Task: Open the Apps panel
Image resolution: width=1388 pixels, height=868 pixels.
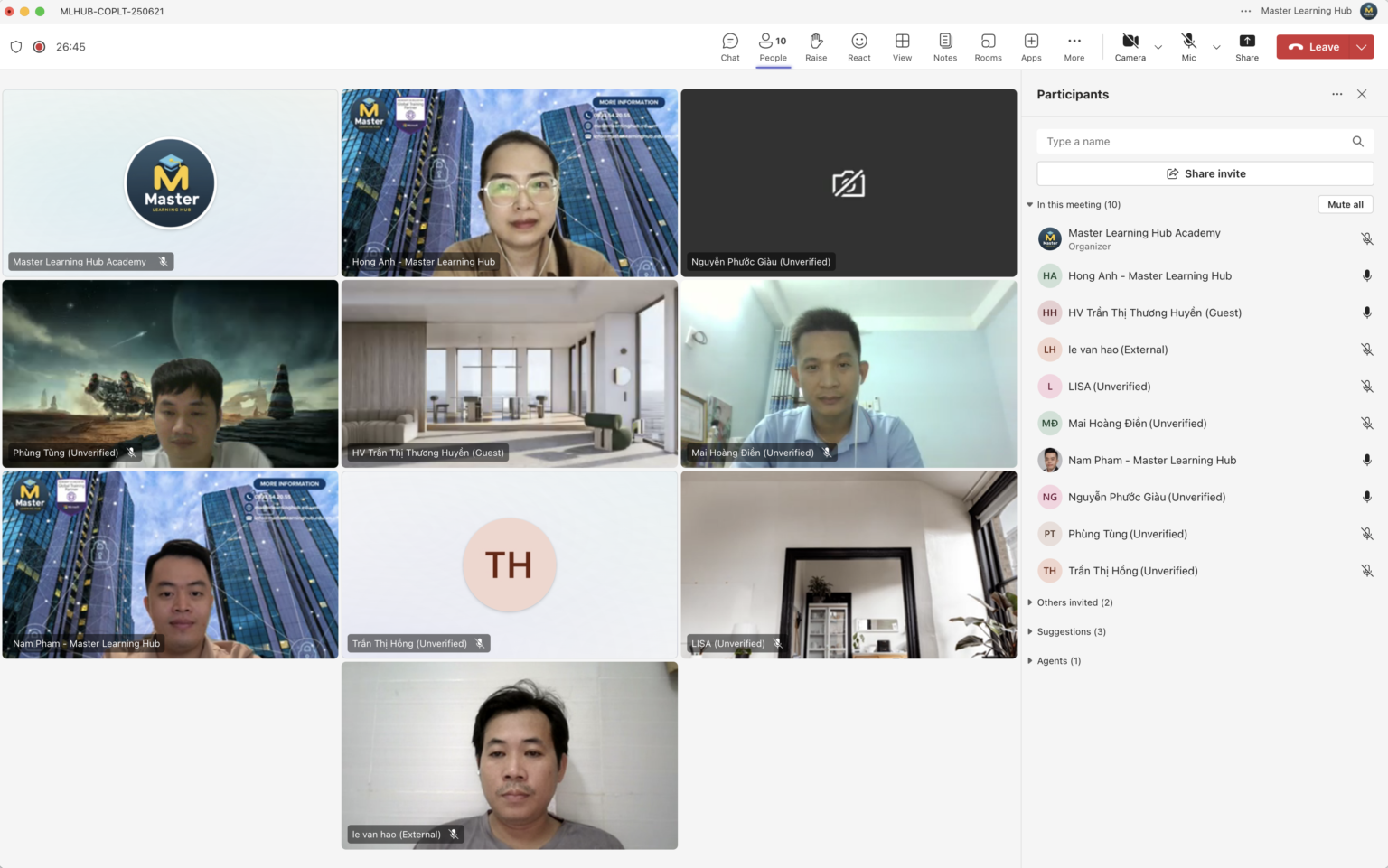Action: tap(1031, 46)
